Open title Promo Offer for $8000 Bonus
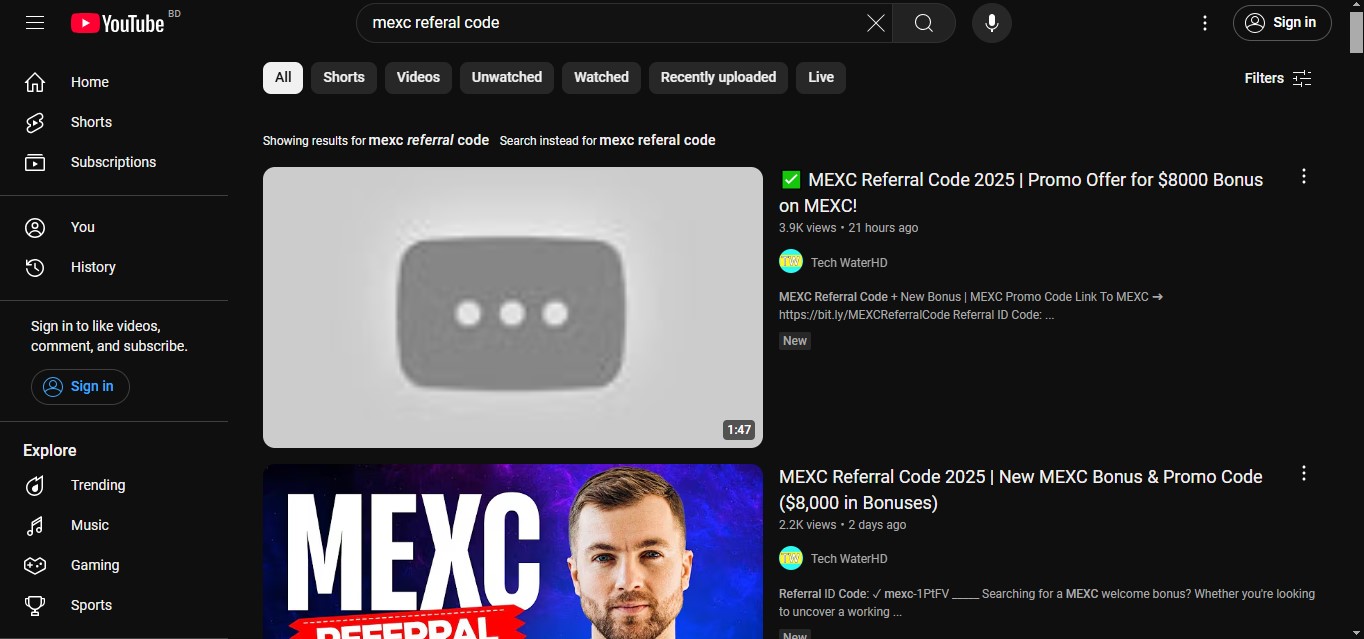The image size is (1364, 639). (x=1021, y=193)
